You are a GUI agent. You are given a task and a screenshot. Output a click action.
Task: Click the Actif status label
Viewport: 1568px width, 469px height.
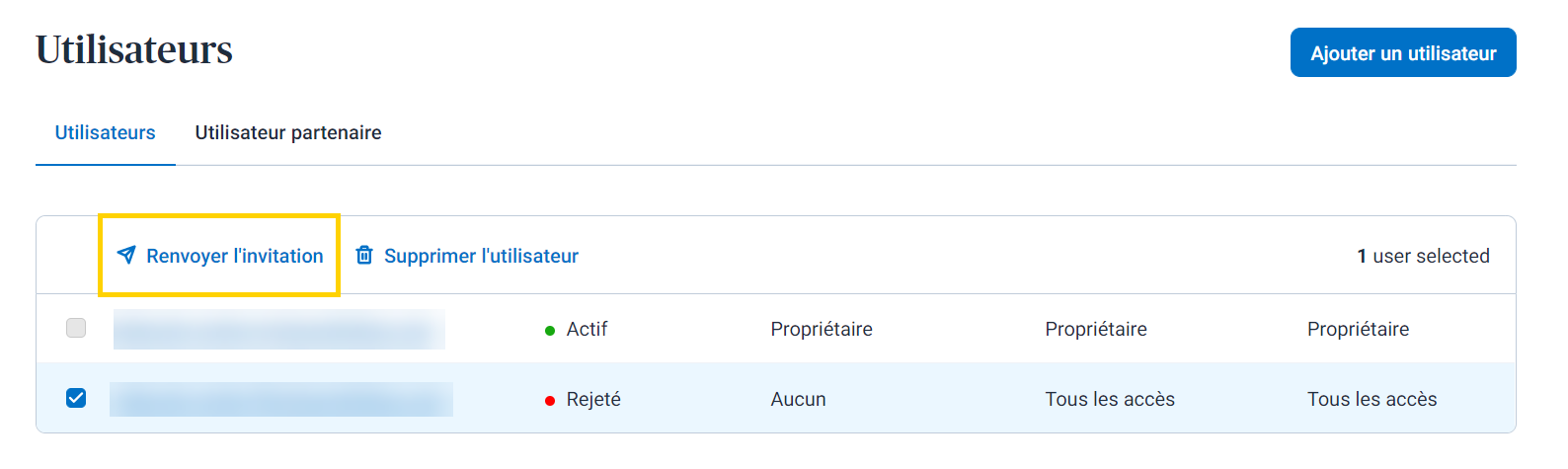[x=587, y=329]
